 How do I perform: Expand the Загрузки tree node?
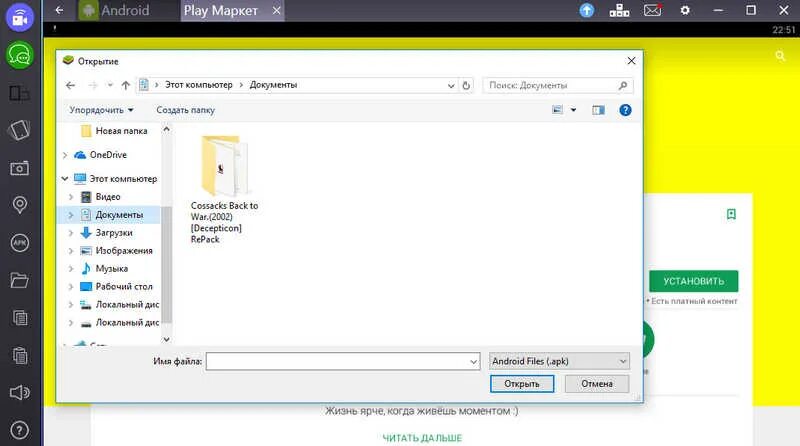tap(71, 233)
